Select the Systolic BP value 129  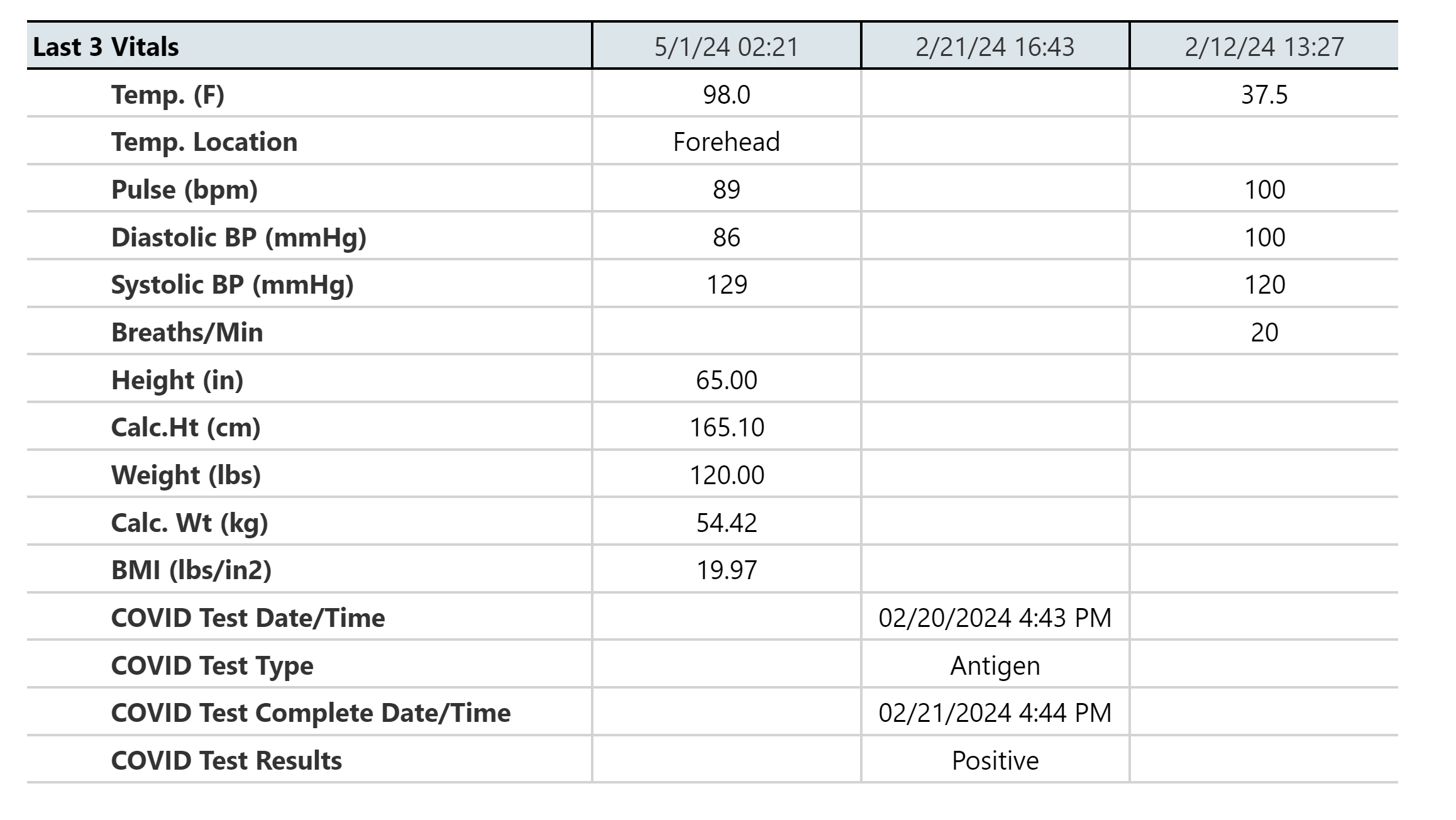(727, 285)
